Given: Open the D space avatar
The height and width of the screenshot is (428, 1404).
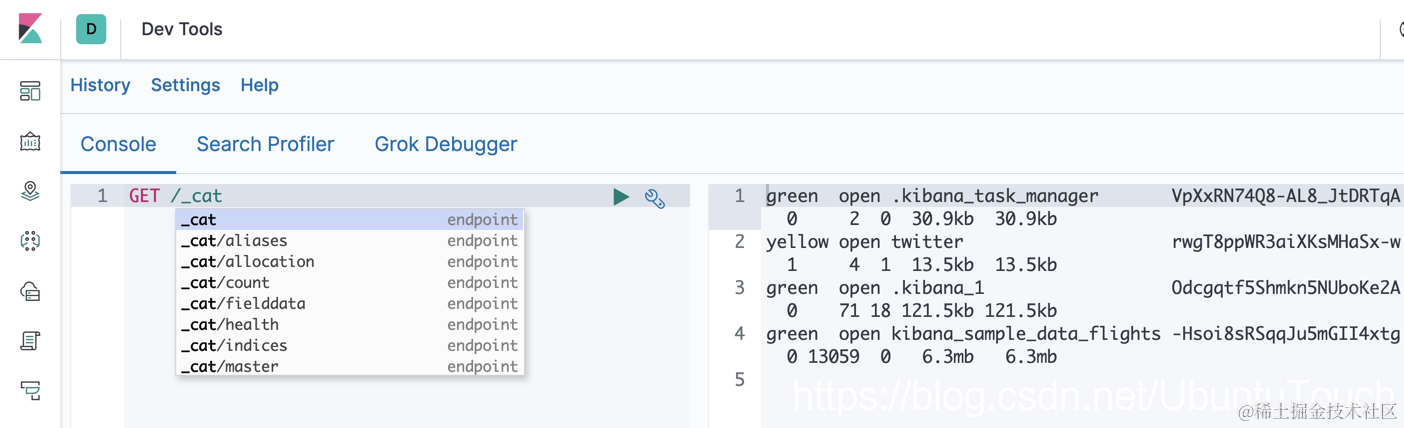Looking at the screenshot, I should (x=91, y=29).
